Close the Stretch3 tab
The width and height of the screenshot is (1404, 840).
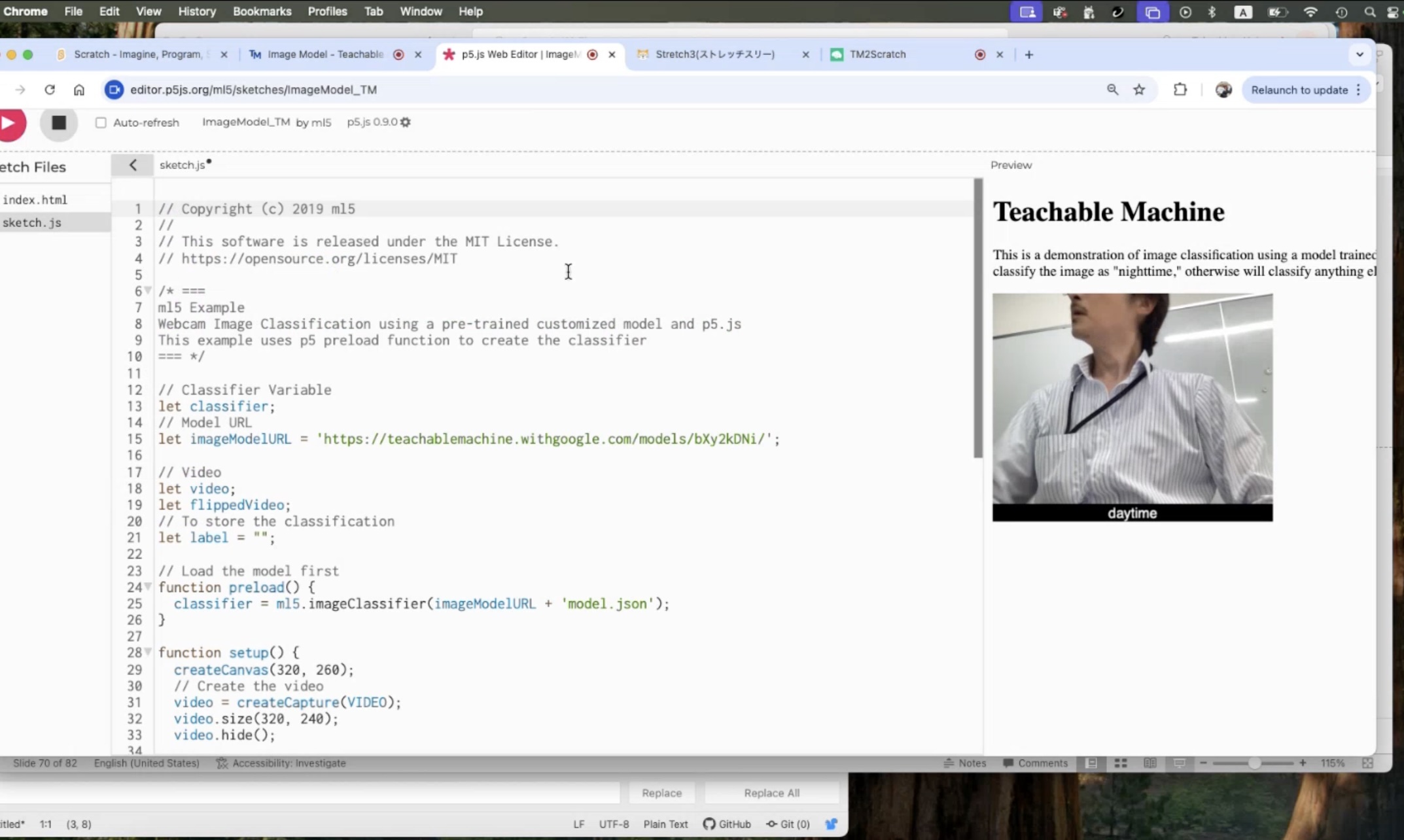tap(805, 54)
